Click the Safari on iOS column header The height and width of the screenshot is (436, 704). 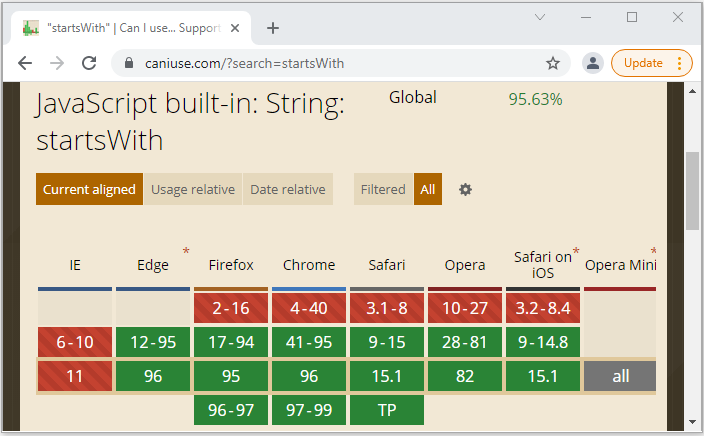pyautogui.click(x=543, y=265)
